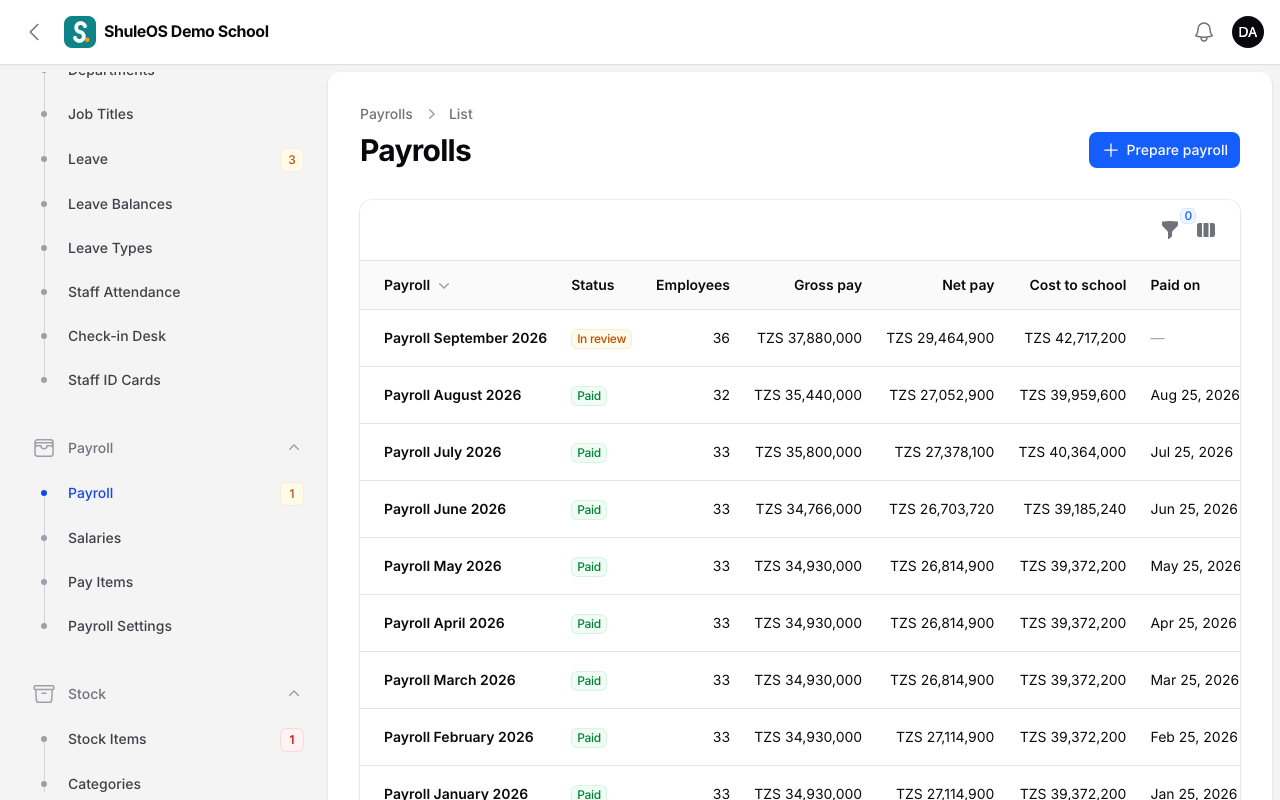Viewport: 1280px width, 800px height.
Task: Open Payroll Settings page
Action: (x=120, y=626)
